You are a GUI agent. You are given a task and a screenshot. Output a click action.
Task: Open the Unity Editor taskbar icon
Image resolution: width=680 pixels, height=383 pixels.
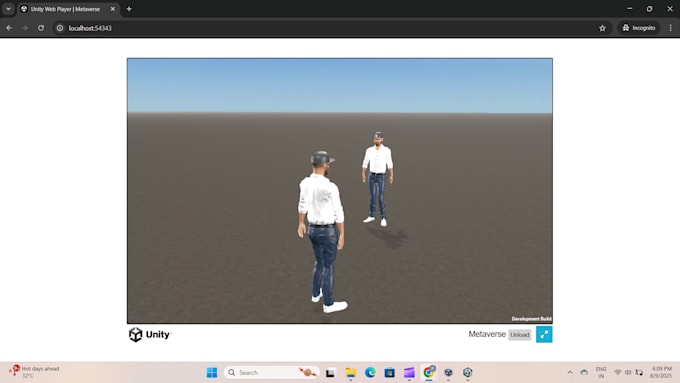(x=468, y=373)
